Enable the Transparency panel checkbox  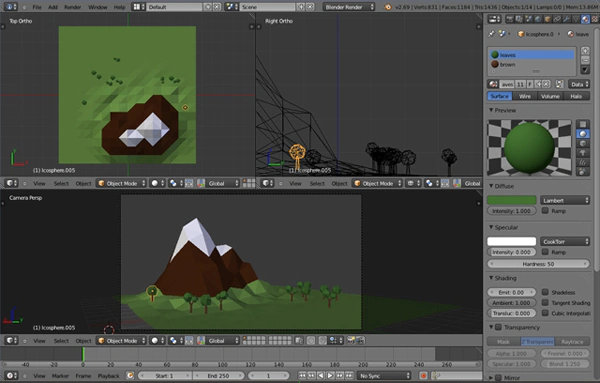[x=498, y=327]
